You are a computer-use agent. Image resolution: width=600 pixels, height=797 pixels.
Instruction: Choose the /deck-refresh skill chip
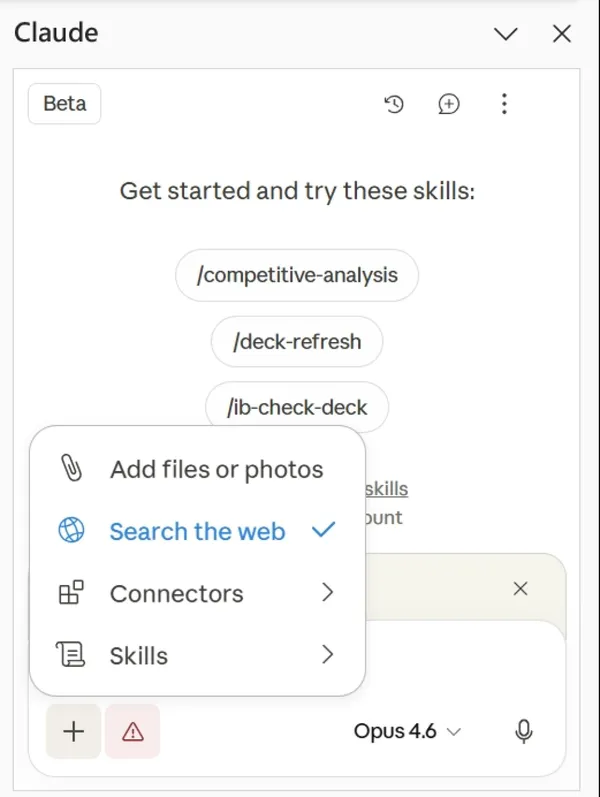click(x=297, y=342)
